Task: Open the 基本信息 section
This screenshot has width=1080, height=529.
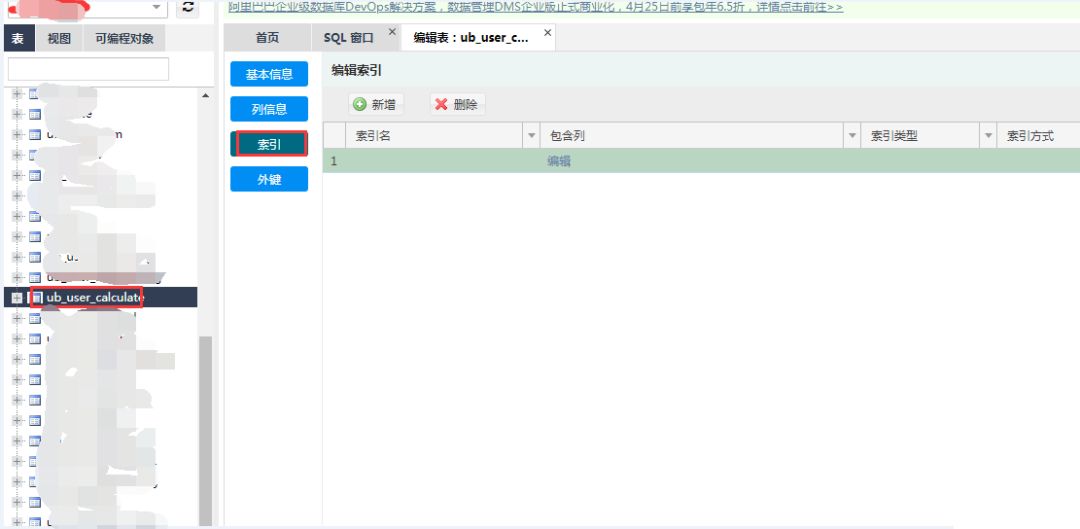Action: (x=269, y=74)
